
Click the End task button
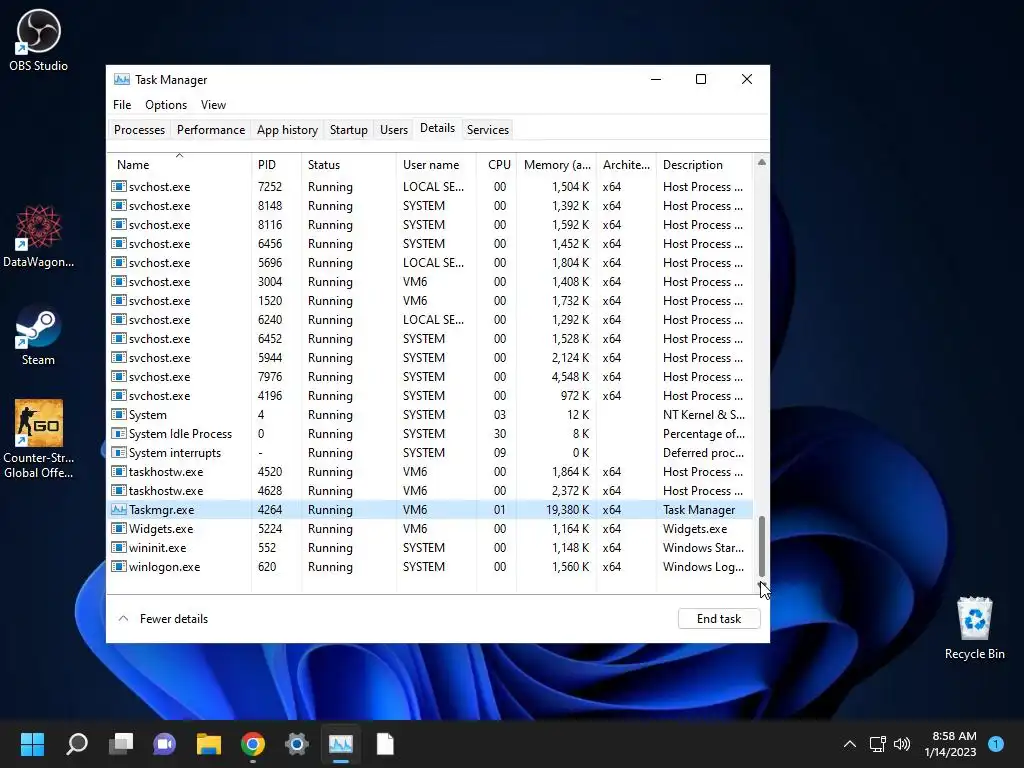719,618
